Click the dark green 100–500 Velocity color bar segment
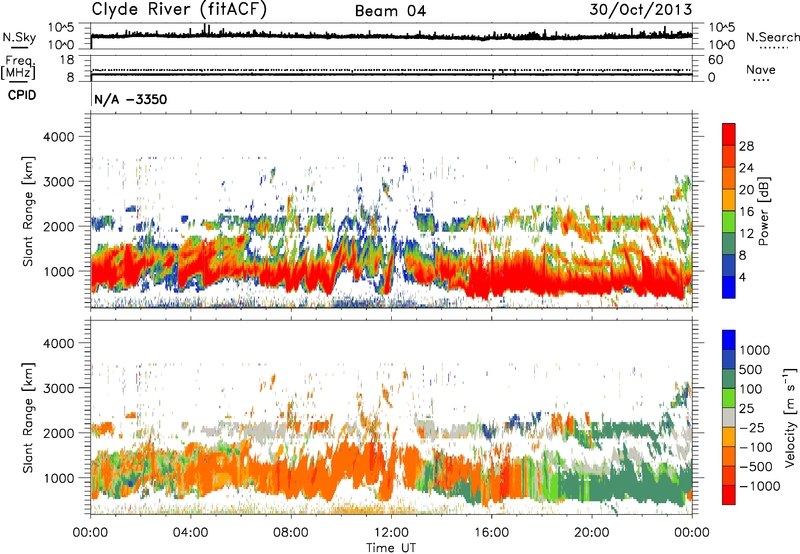Viewport: 800px width, 554px height. click(x=729, y=379)
